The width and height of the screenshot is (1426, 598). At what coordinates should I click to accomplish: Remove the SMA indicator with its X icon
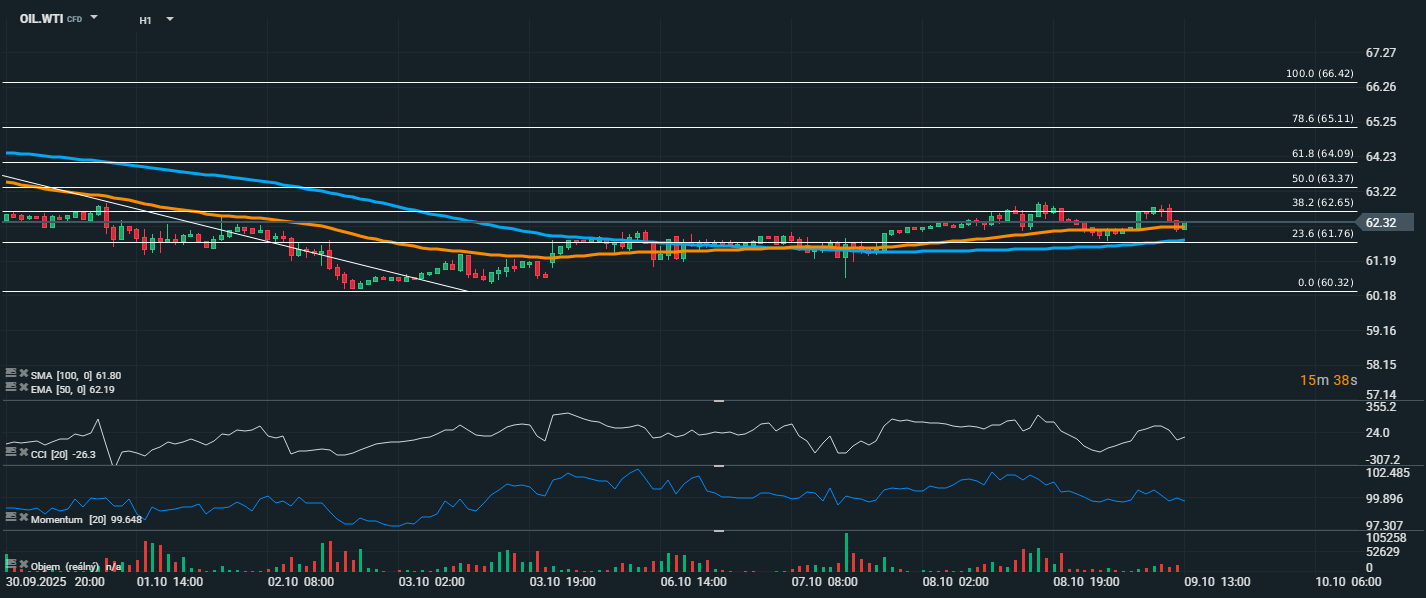pyautogui.click(x=23, y=374)
